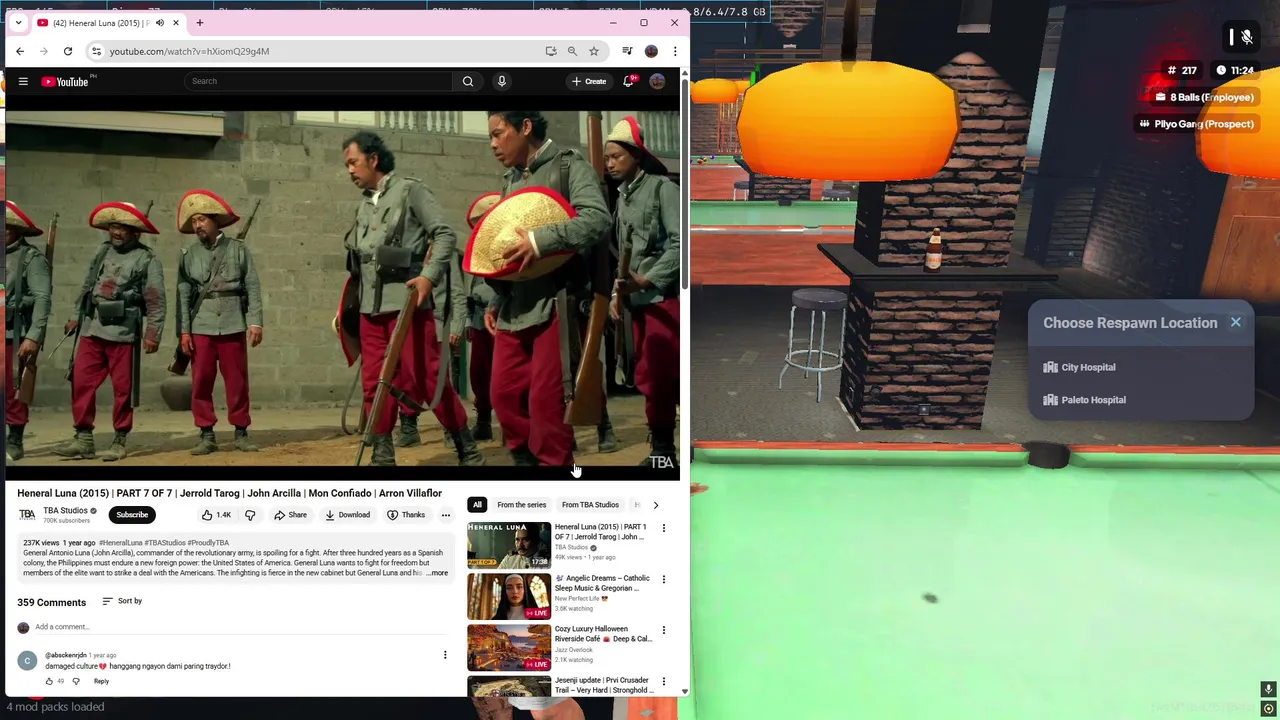Open the YouTube account avatar menu
1280x720 pixels.
pos(657,81)
